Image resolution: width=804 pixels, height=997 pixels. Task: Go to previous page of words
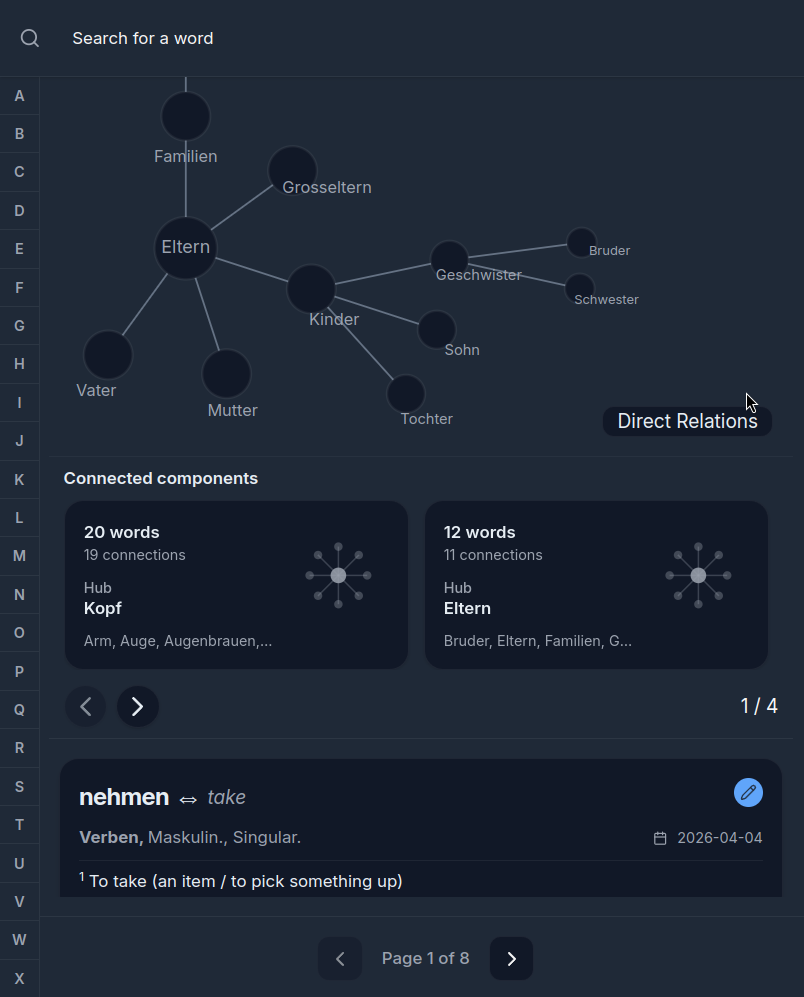(x=340, y=958)
